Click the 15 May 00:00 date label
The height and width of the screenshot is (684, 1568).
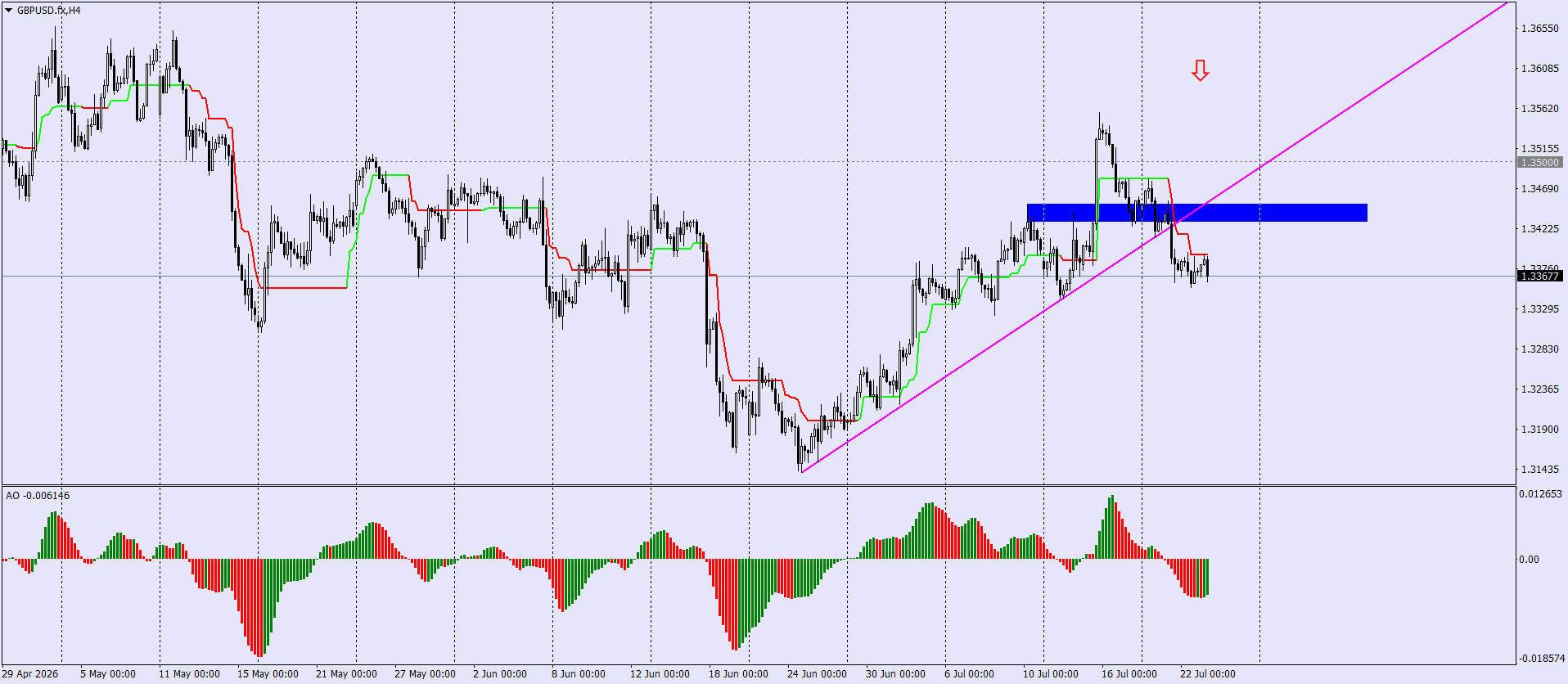(268, 674)
